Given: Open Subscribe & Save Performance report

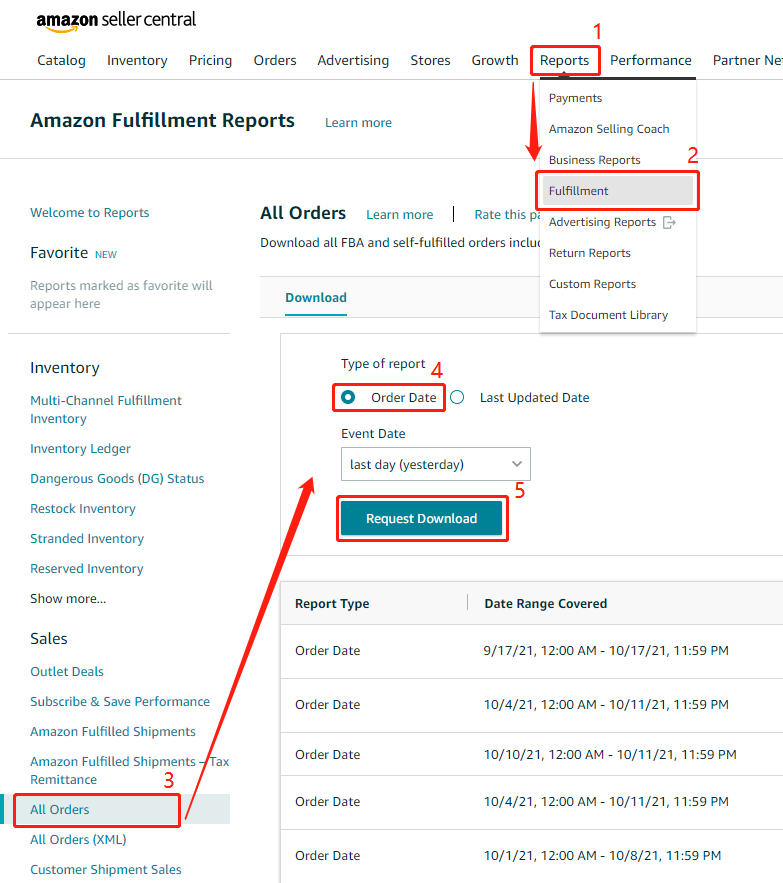Looking at the screenshot, I should tap(120, 701).
